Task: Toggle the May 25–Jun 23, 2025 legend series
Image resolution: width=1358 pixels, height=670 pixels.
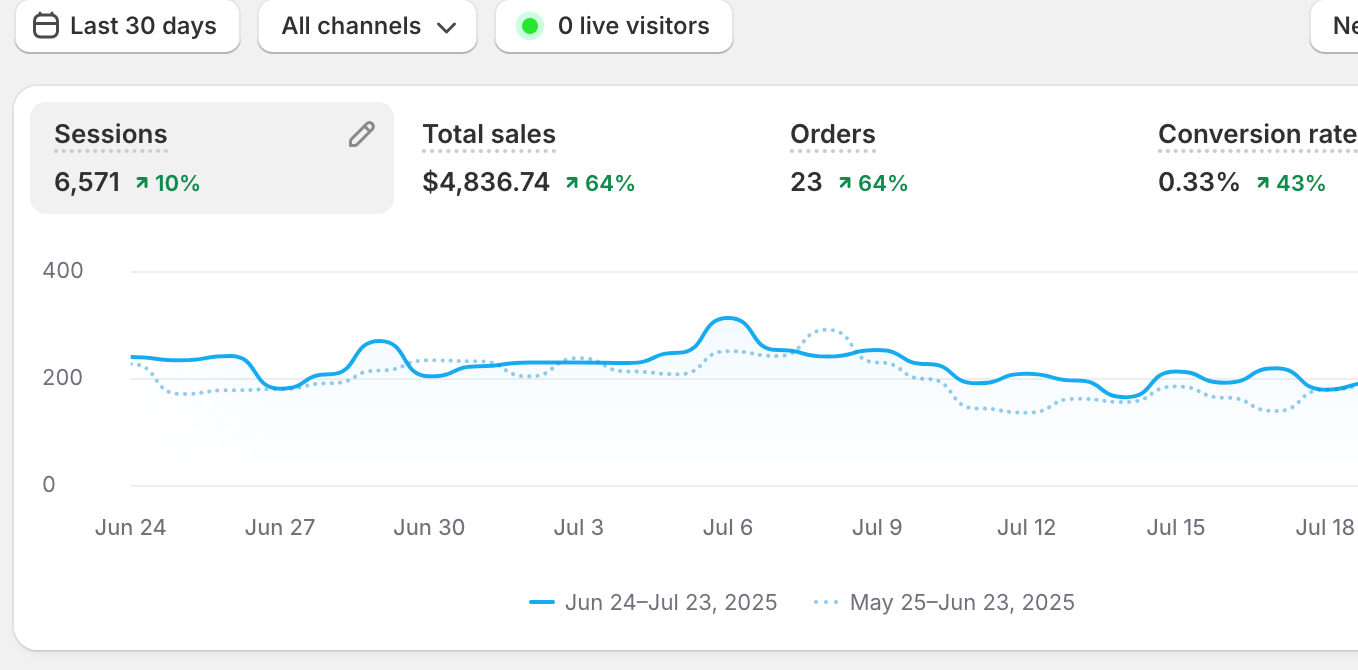Action: point(961,602)
